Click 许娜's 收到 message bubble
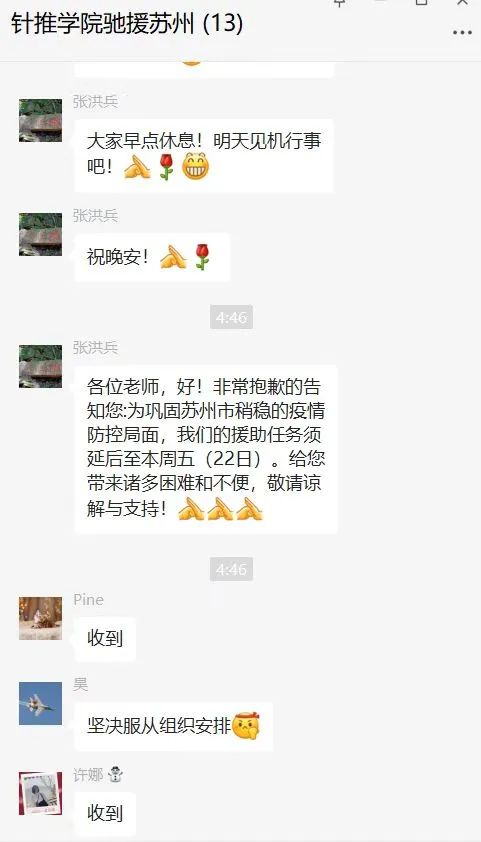 tap(105, 814)
